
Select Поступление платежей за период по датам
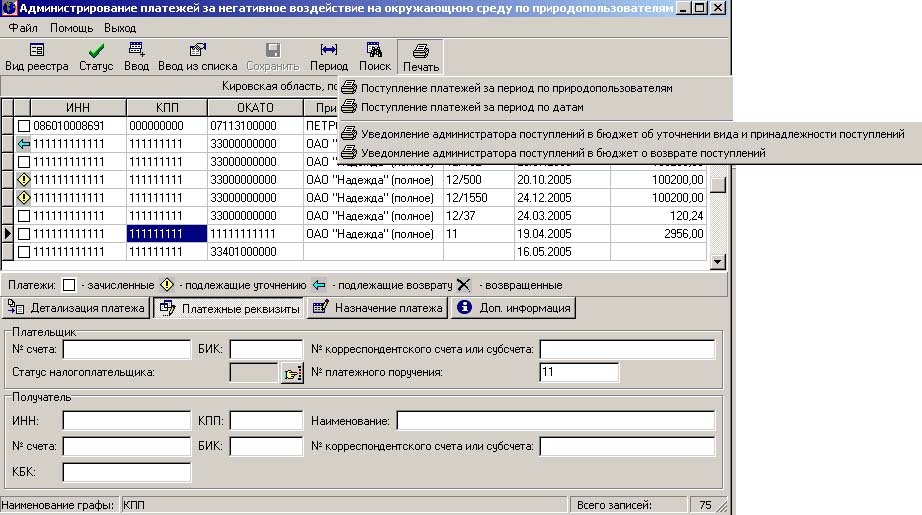pyautogui.click(x=472, y=106)
